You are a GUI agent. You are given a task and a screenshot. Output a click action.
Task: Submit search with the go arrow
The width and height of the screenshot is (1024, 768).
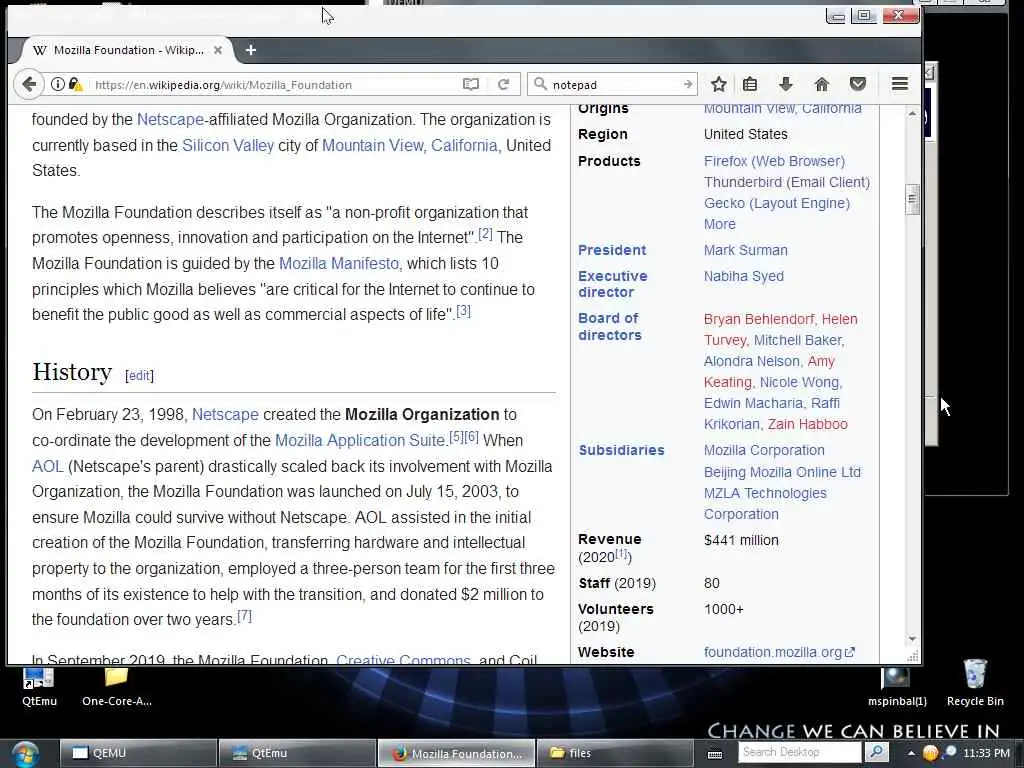coord(688,84)
